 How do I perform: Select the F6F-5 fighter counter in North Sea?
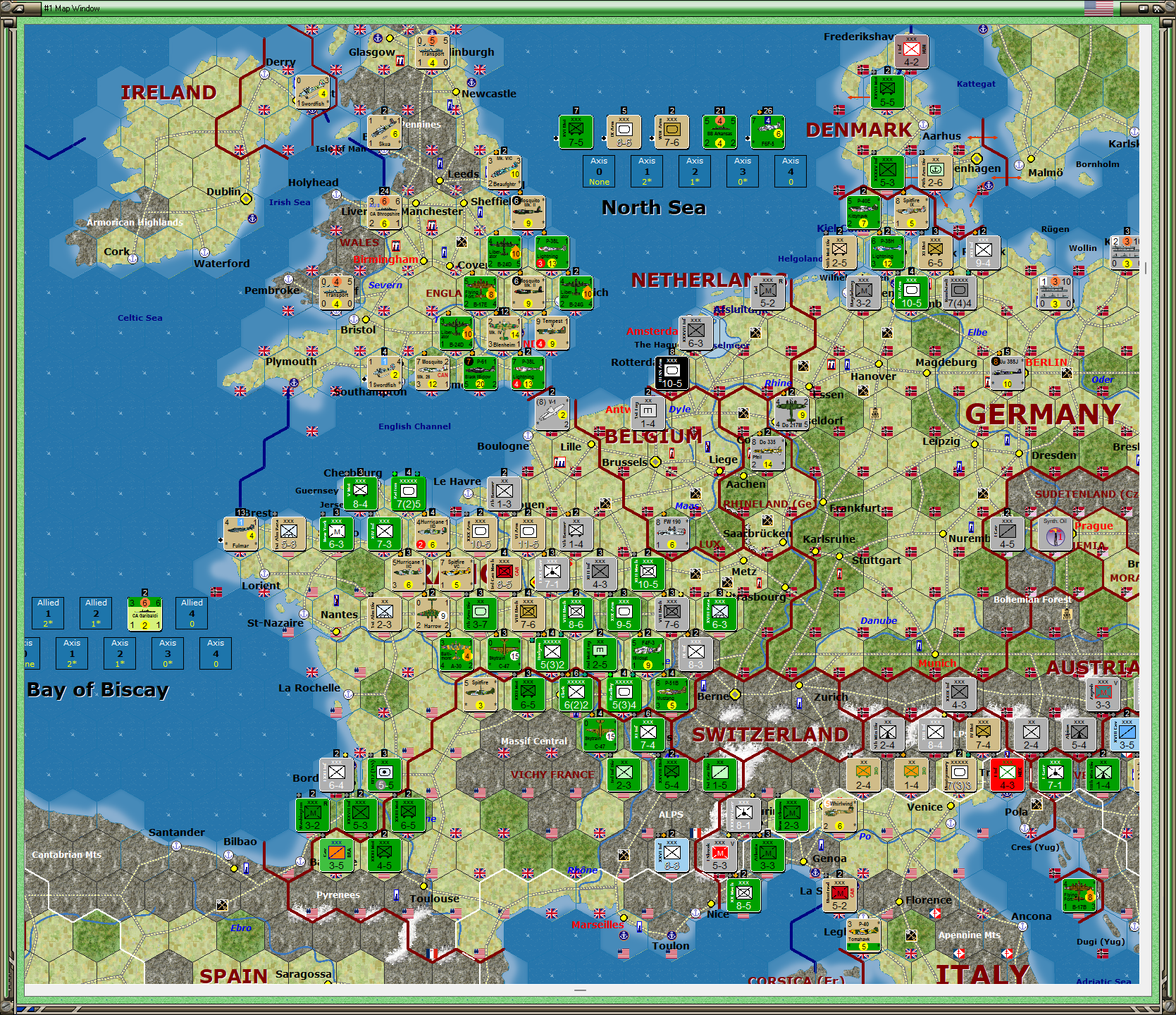pyautogui.click(x=767, y=132)
